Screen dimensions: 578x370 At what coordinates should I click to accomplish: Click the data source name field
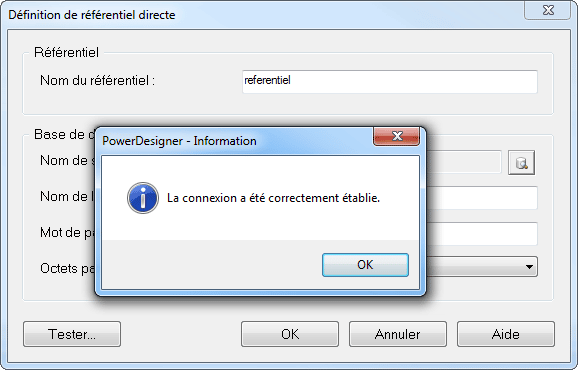click(464, 161)
